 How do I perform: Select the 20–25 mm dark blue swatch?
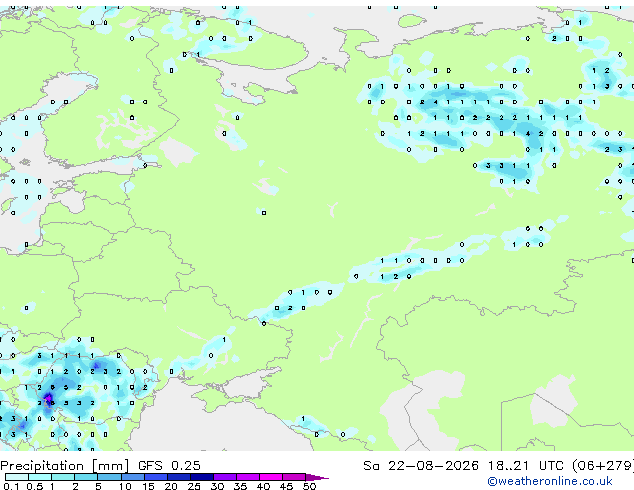178,477
